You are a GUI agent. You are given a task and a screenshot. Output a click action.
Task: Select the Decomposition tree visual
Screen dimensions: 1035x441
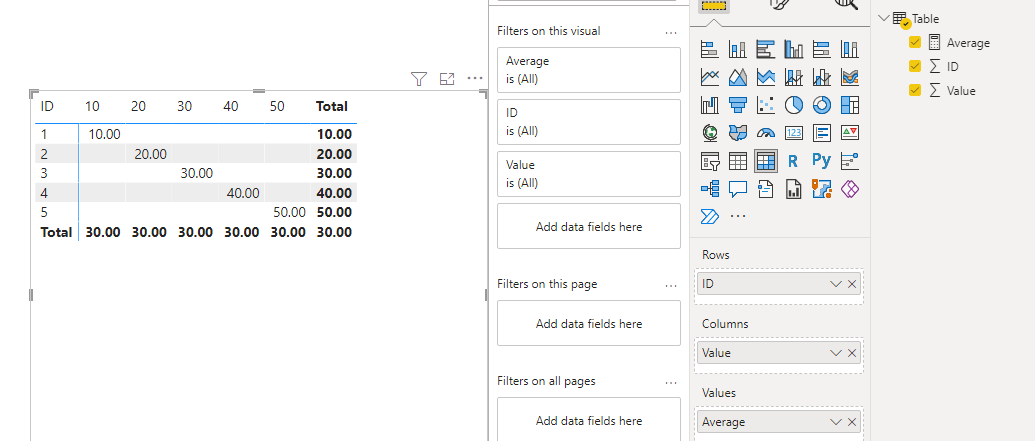[x=710, y=189]
